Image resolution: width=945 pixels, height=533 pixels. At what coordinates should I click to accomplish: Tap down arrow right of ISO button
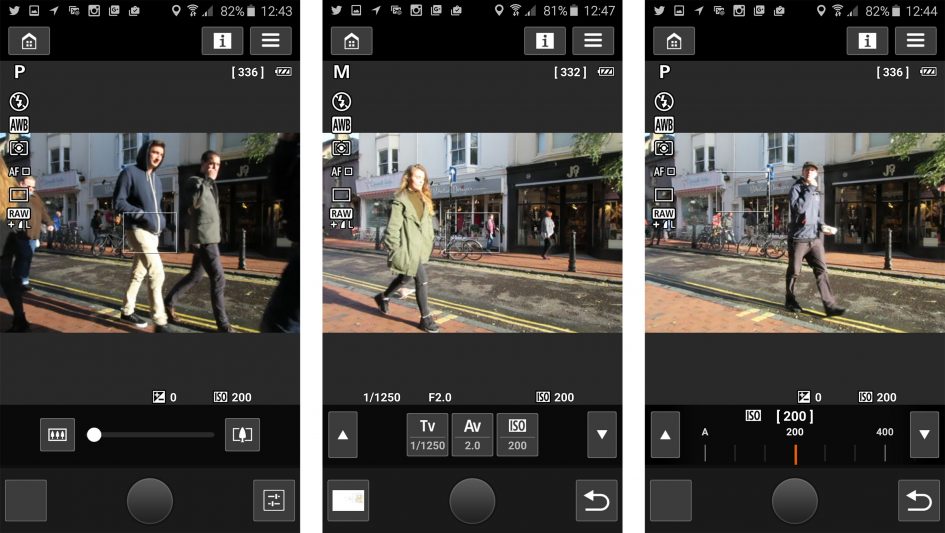point(602,435)
